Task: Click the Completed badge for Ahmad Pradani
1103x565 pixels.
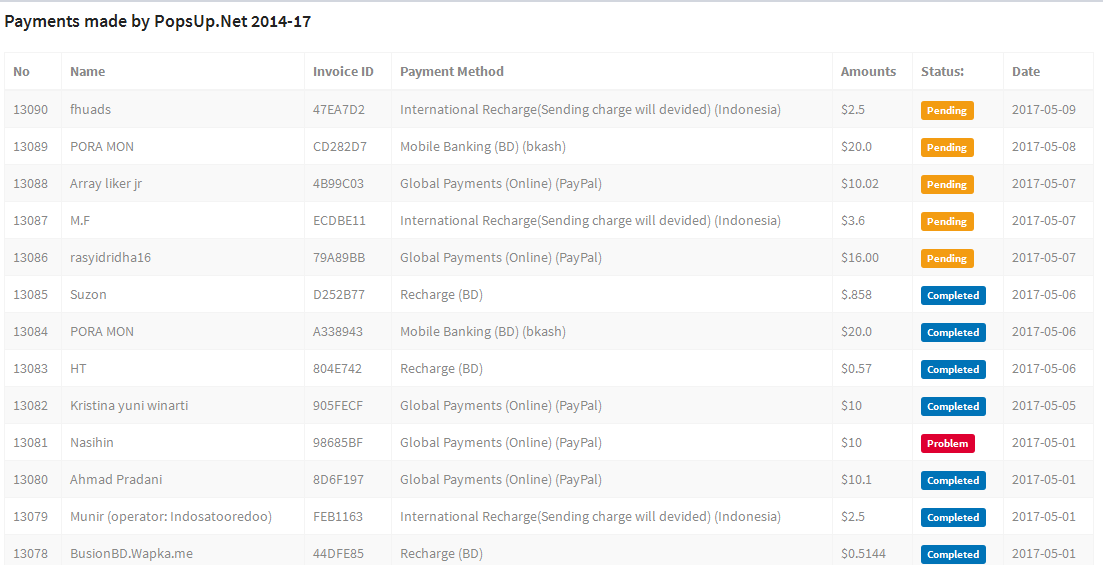Action: pos(953,480)
